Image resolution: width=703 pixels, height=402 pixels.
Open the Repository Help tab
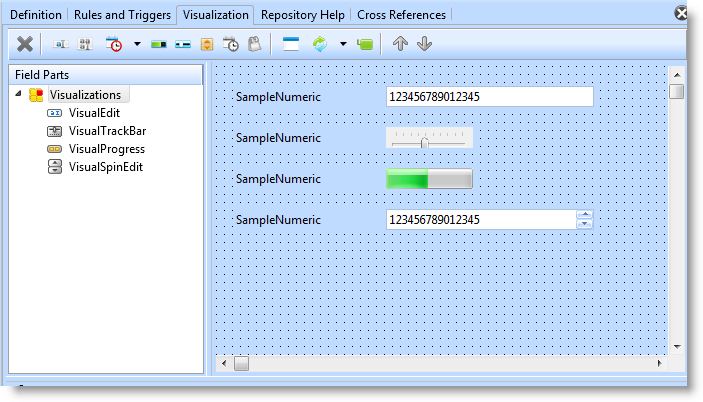click(303, 15)
